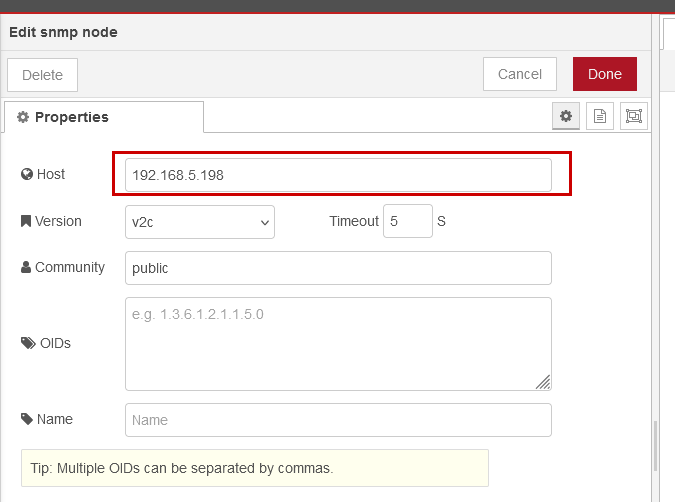Click the Host input field
675x502 pixels.
[x=338, y=175]
